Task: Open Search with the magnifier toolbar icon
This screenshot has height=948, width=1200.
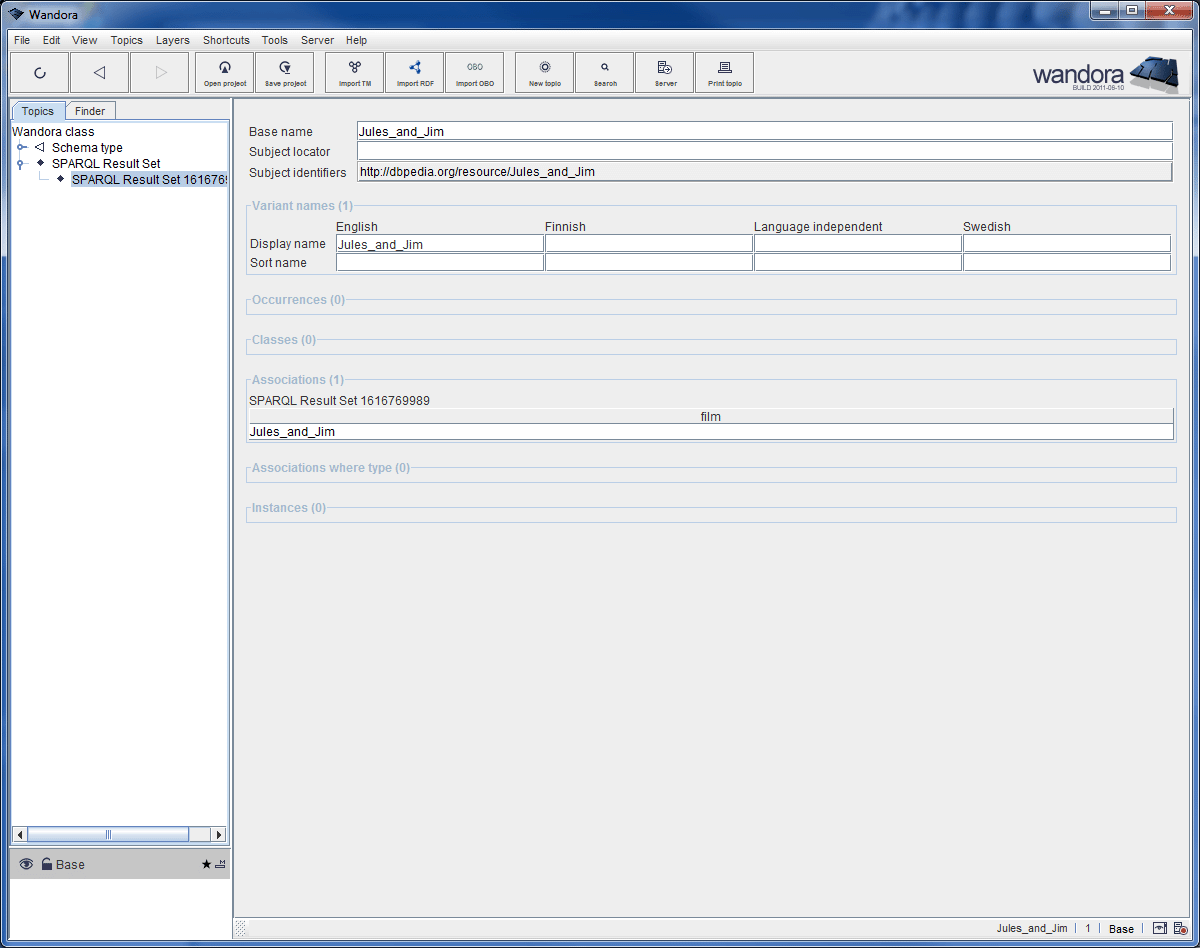Action: [604, 71]
